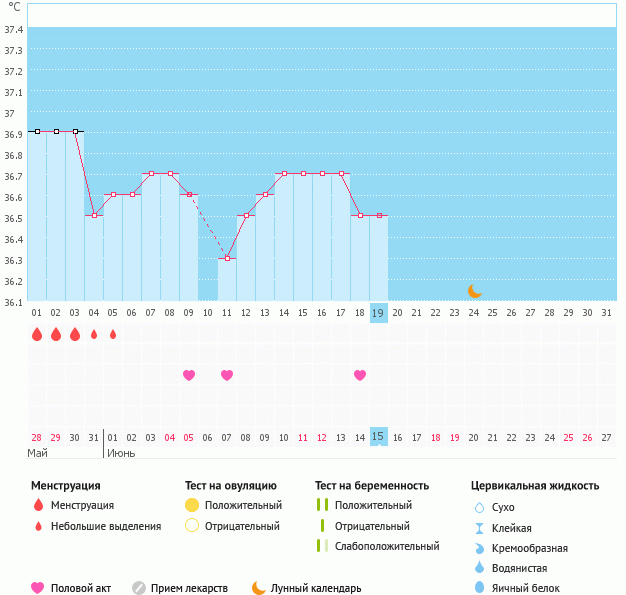Click the Июнь month label

pos(121,454)
